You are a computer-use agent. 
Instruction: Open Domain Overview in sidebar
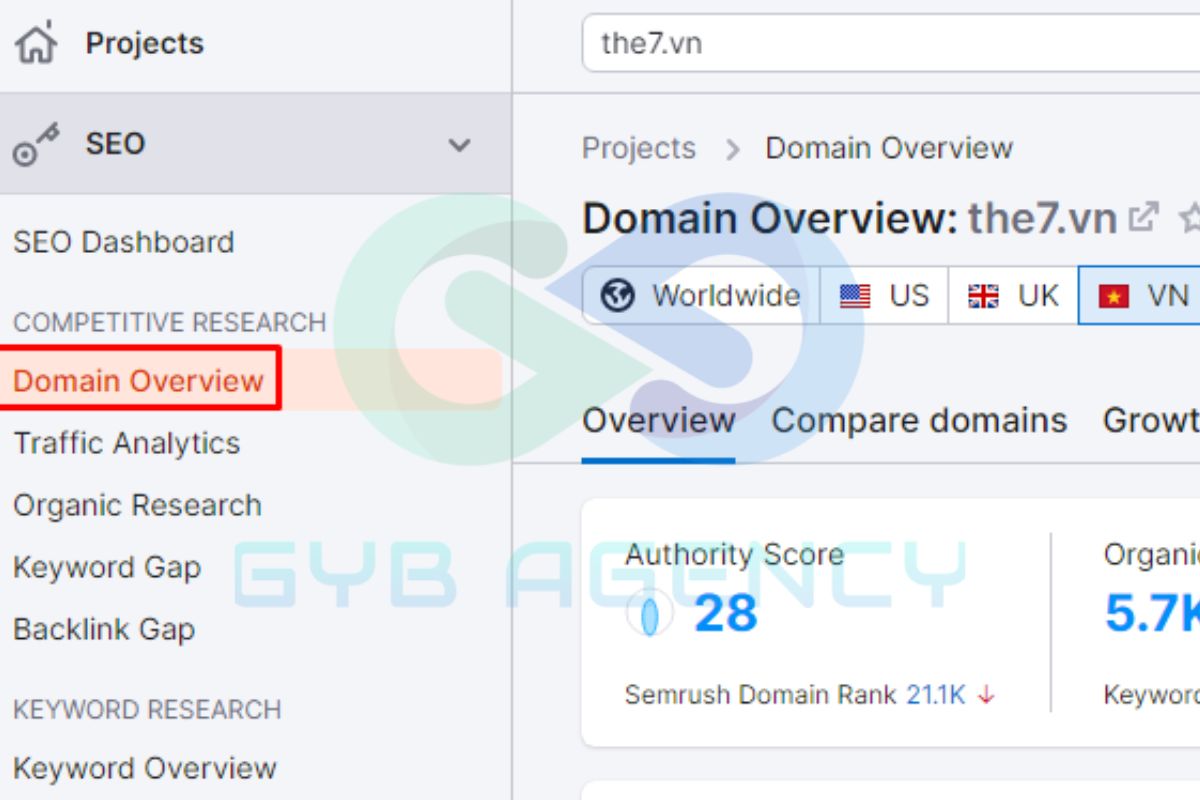tap(139, 380)
